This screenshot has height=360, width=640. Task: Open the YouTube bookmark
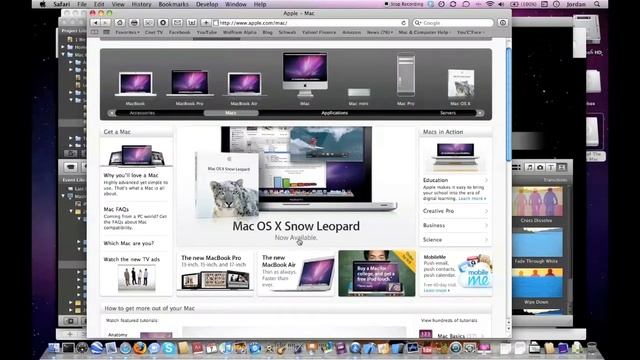click(207, 32)
